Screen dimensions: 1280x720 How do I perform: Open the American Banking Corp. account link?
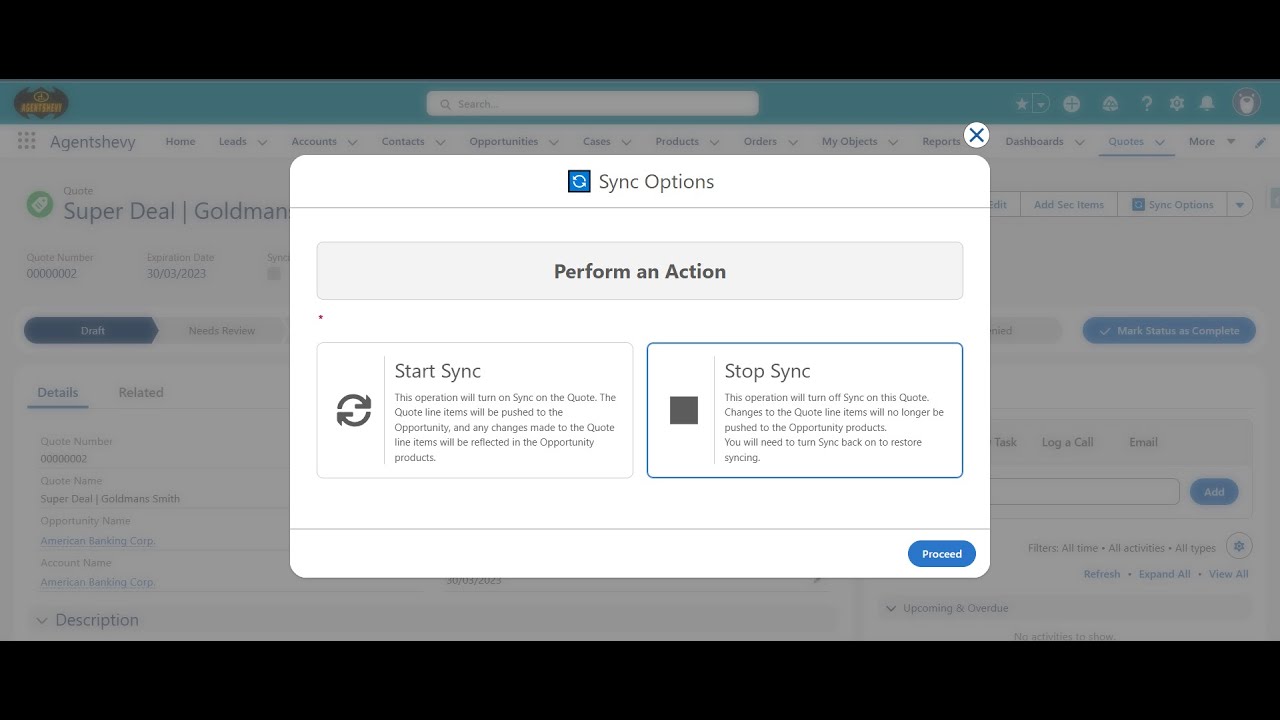tap(98, 582)
